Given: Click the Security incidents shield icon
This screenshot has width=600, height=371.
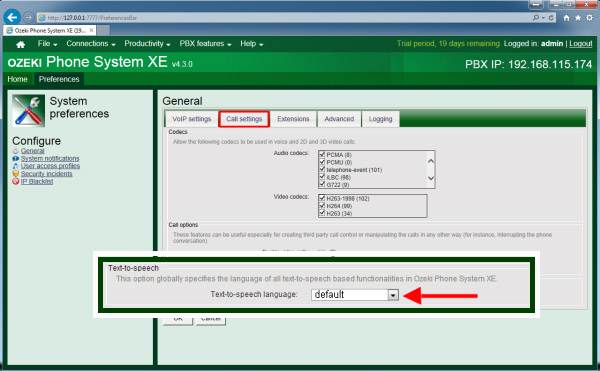Looking at the screenshot, I should tap(15, 174).
